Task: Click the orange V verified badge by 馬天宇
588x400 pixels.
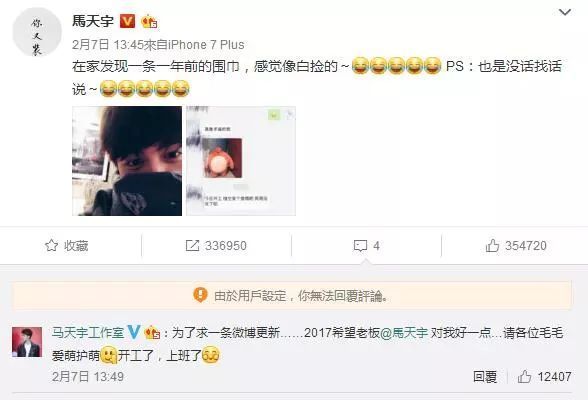Action: tap(127, 21)
